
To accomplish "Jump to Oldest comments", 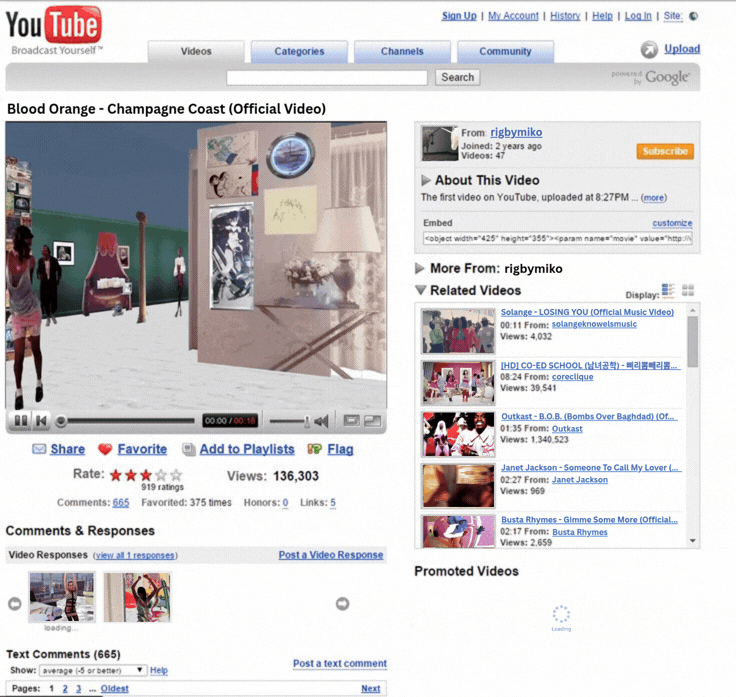I will (115, 689).
